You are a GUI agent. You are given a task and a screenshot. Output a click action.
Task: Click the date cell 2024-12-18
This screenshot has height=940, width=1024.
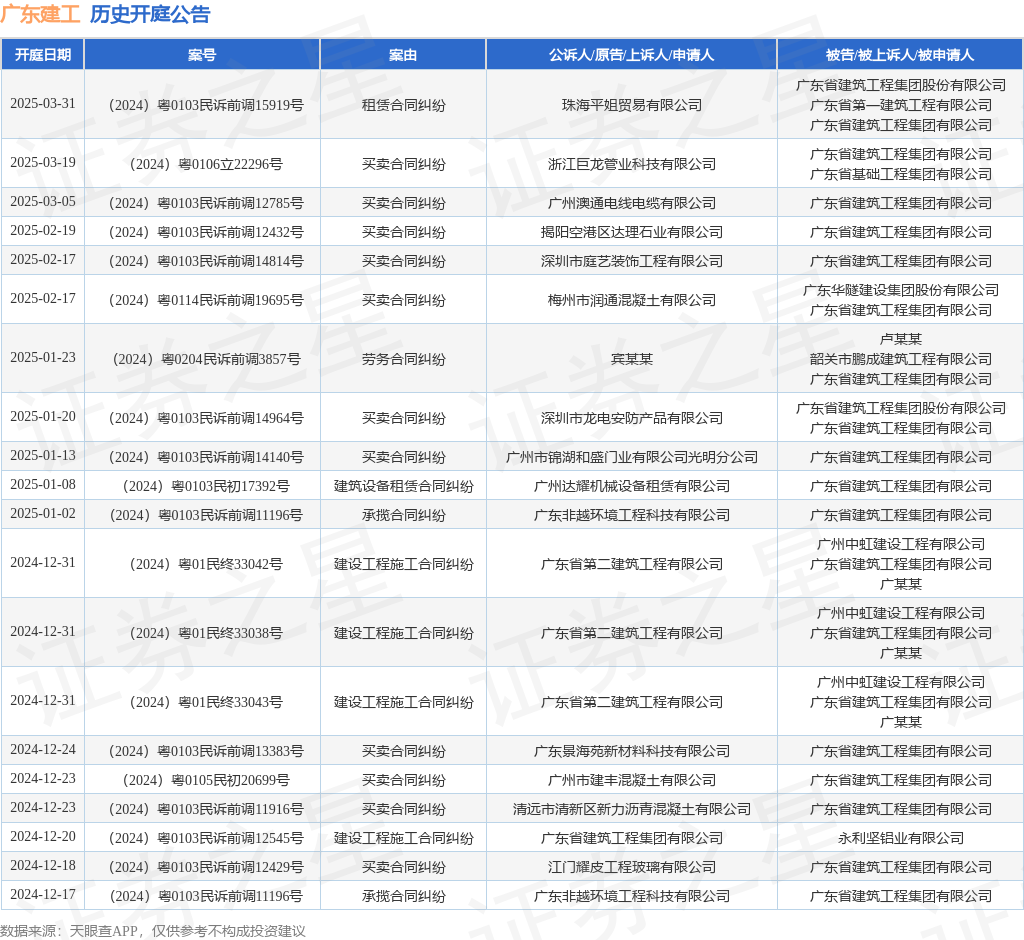pos(42,866)
